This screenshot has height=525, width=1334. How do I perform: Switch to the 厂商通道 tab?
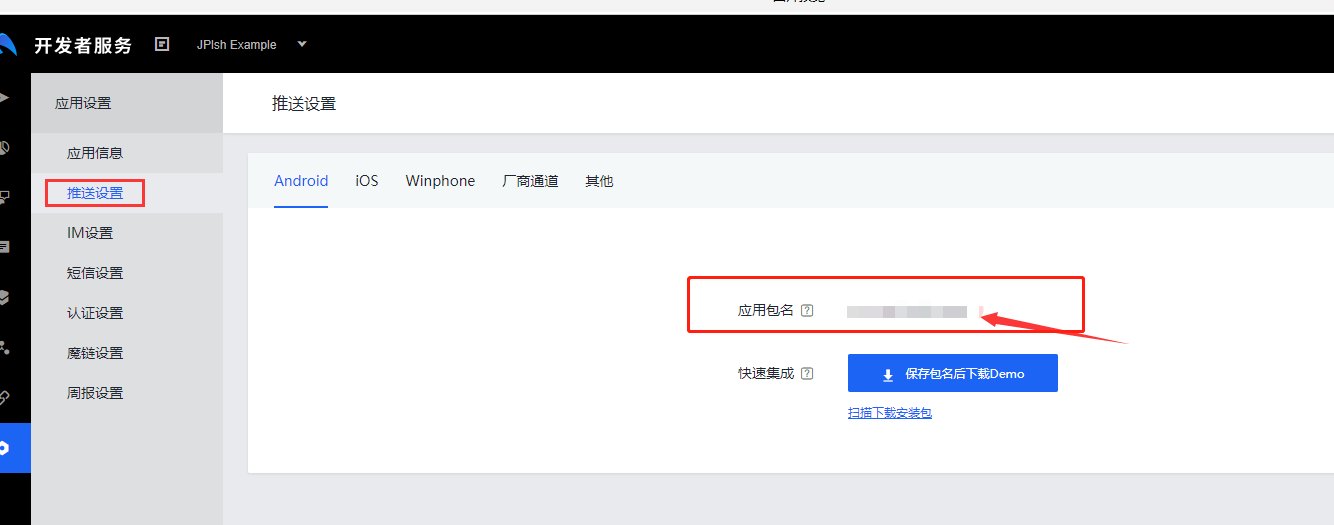[x=530, y=181]
